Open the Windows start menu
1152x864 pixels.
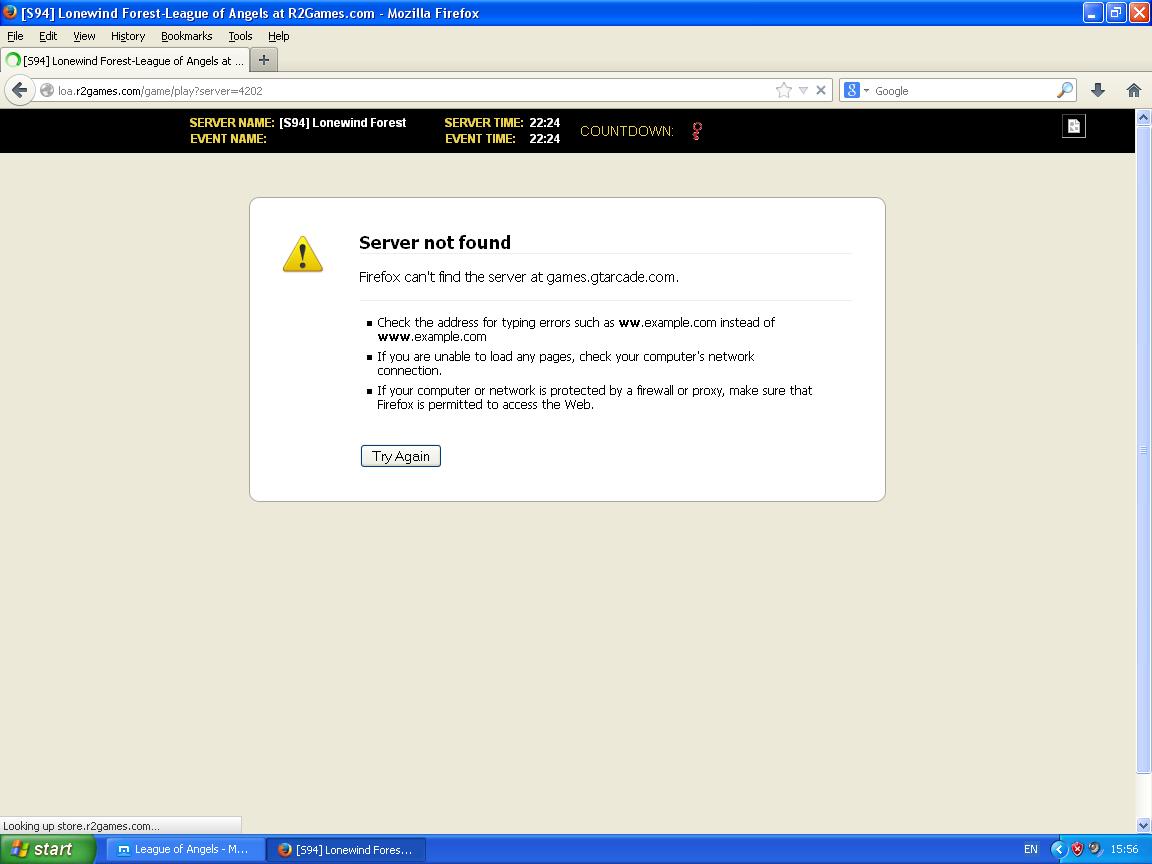pos(48,849)
